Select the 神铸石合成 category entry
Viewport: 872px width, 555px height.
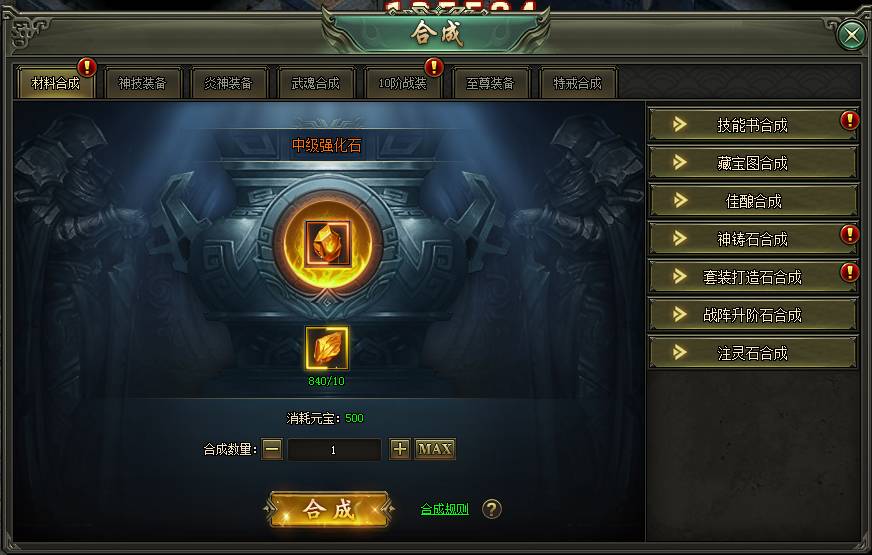753,239
